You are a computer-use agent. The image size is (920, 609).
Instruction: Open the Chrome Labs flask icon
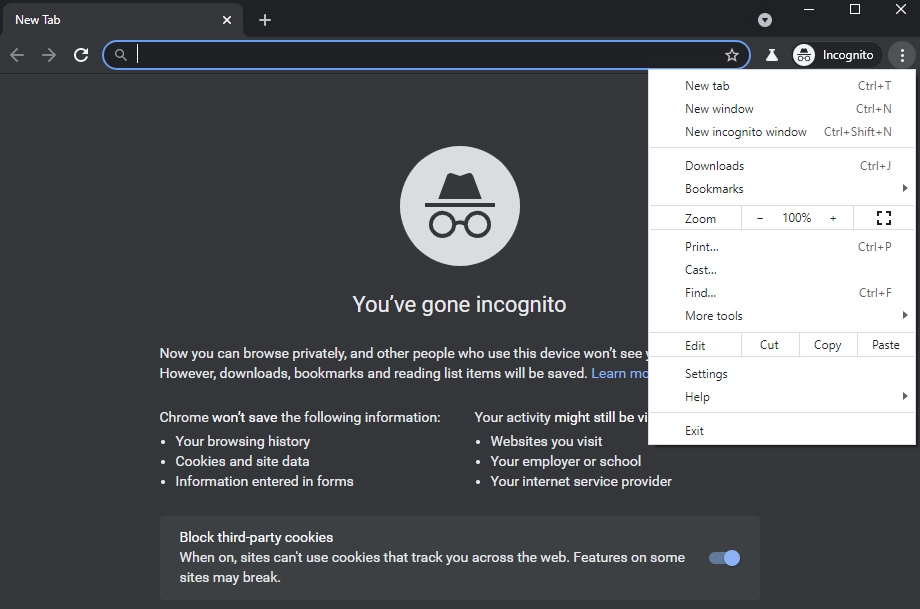[772, 55]
